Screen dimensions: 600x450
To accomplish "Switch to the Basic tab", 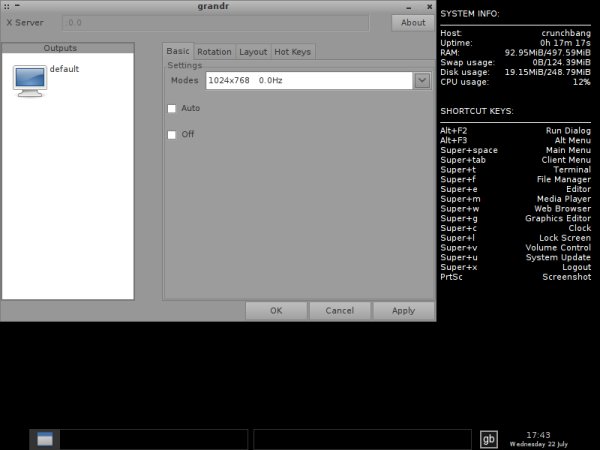I will coord(178,51).
